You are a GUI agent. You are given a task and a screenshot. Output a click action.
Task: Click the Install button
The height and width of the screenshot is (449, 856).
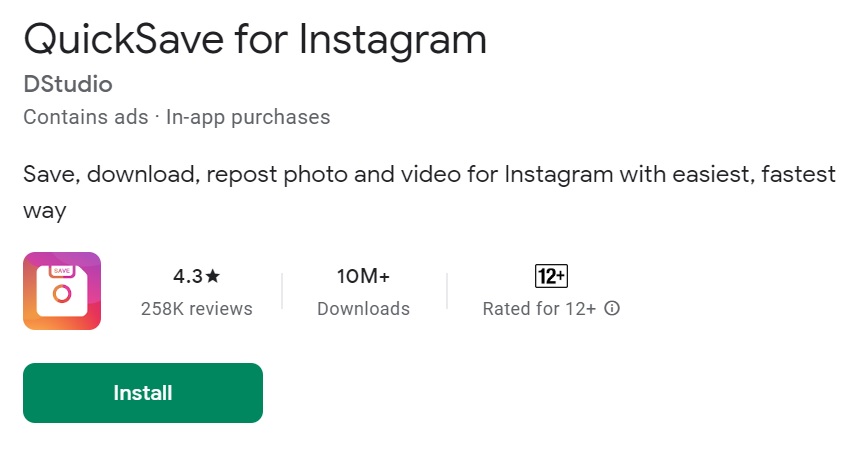tap(142, 393)
